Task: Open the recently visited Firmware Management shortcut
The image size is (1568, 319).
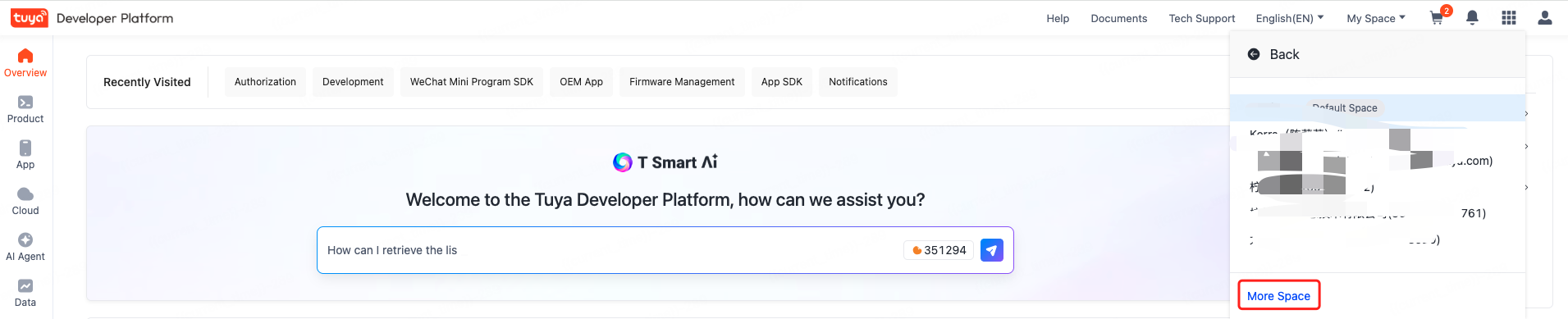Action: click(682, 82)
